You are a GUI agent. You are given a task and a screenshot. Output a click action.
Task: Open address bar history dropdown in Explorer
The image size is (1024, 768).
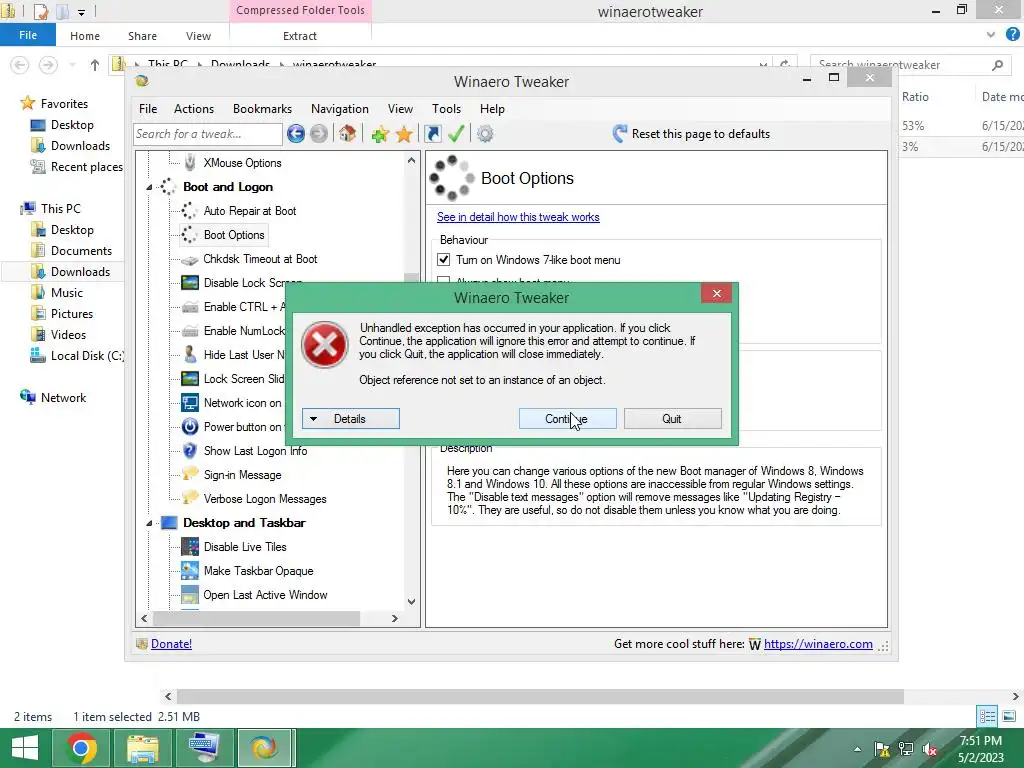[763, 65]
